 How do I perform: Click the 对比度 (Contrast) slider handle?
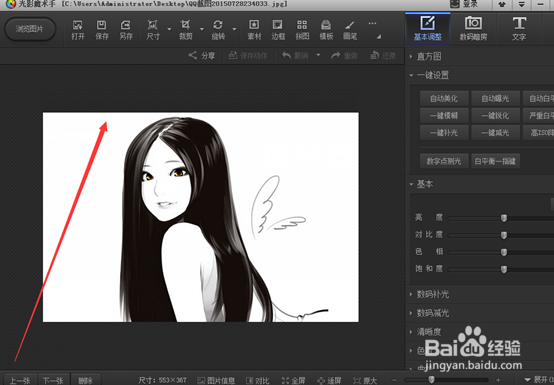[x=504, y=235]
